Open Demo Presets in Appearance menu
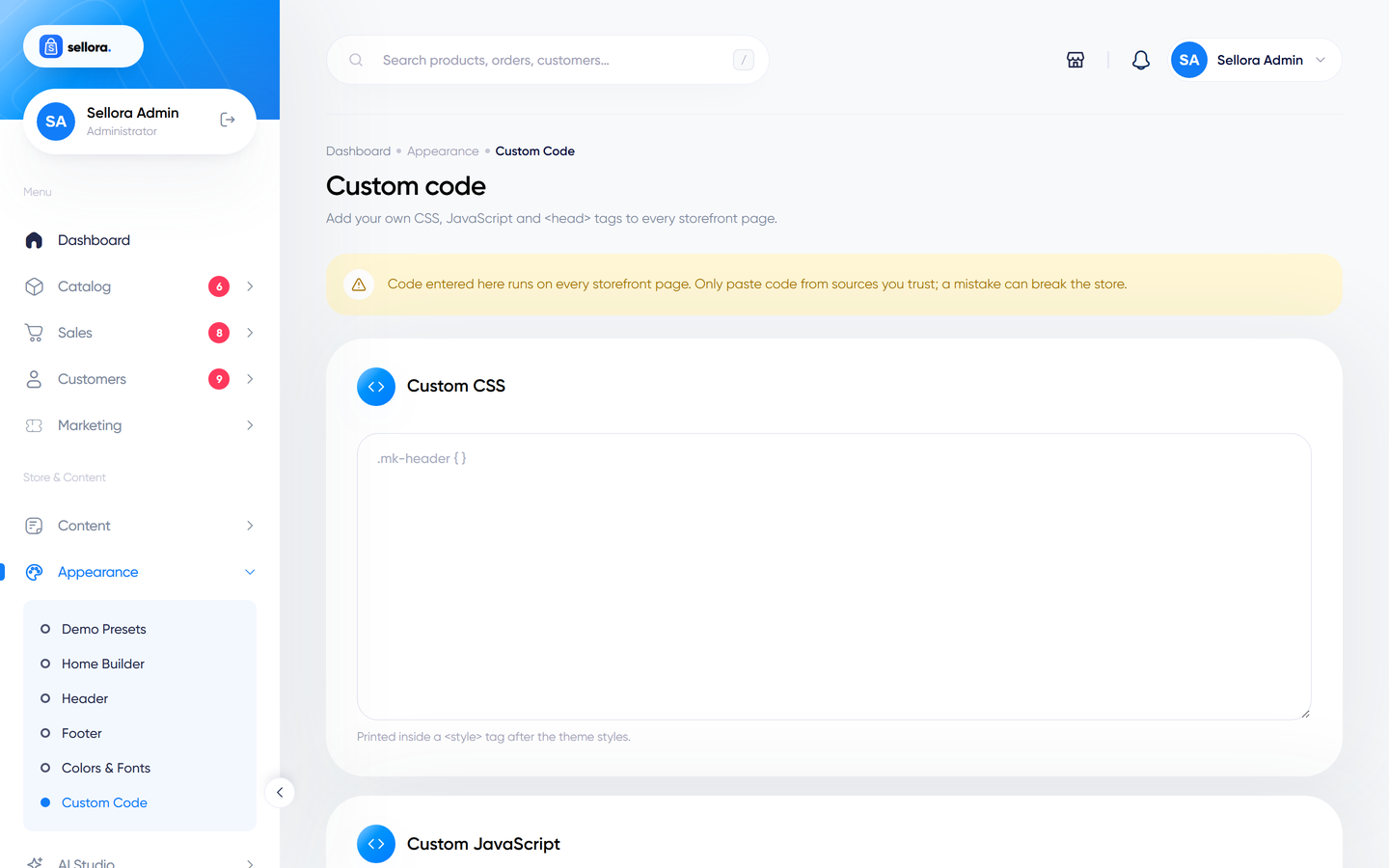The image size is (1389, 868). pyautogui.click(x=104, y=629)
